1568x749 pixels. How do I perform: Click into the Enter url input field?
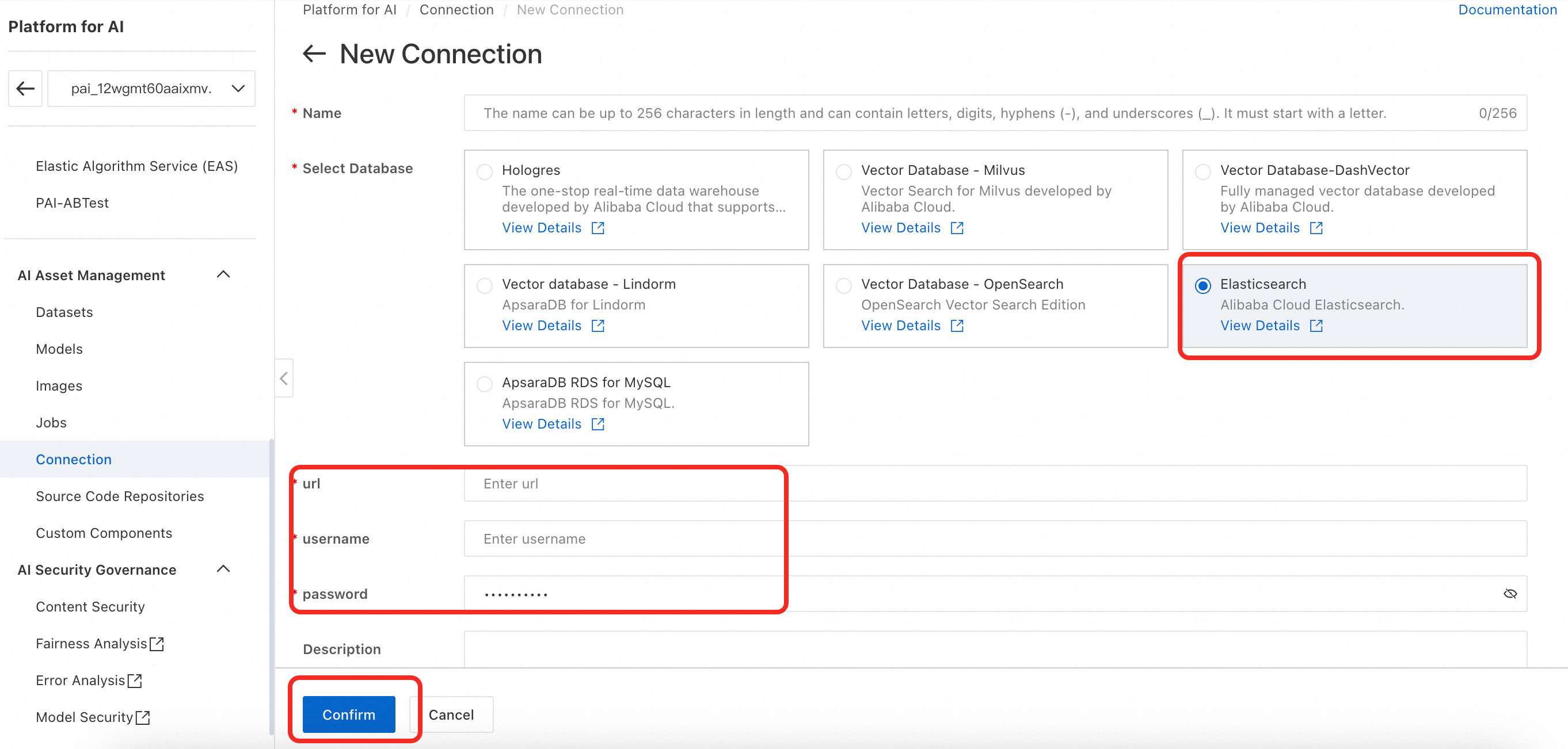pyautogui.click(x=995, y=484)
